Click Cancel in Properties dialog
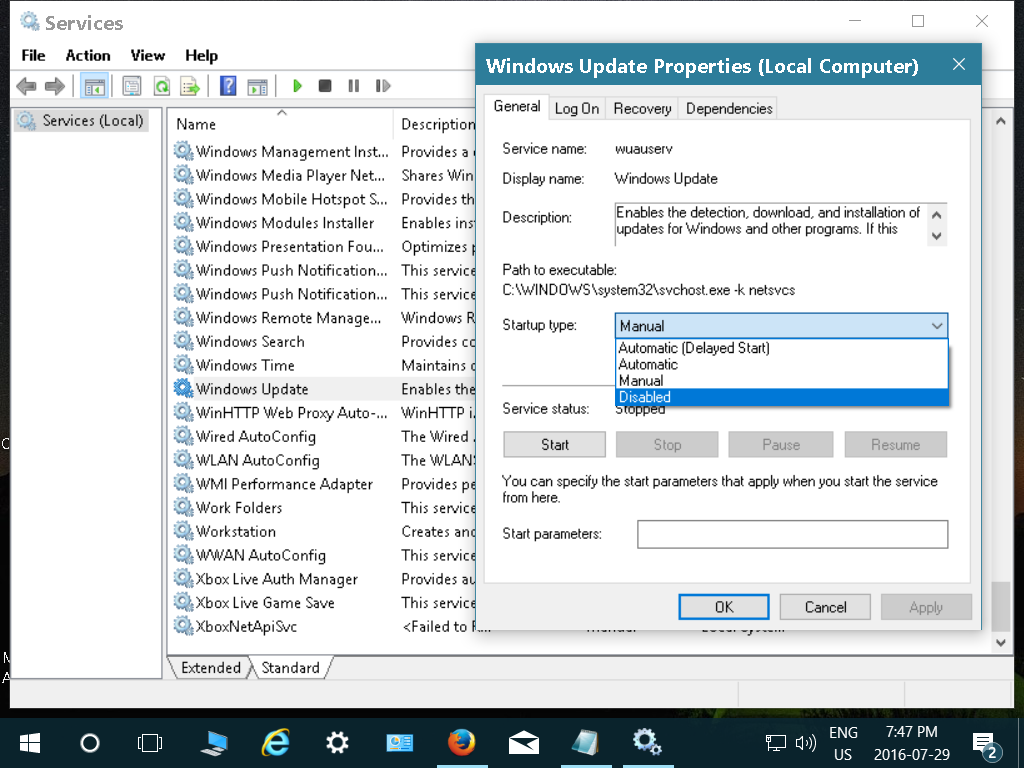This screenshot has height=768, width=1024. pyautogui.click(x=825, y=607)
